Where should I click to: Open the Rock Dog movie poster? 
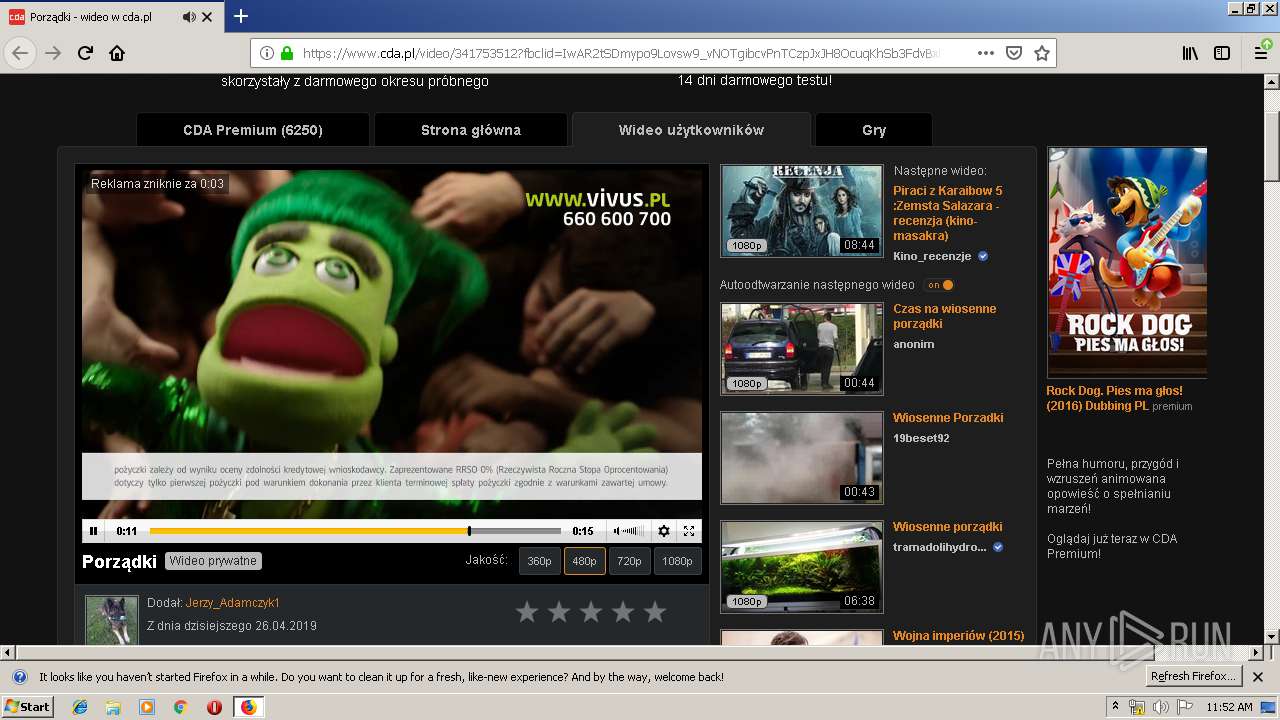pos(1127,262)
